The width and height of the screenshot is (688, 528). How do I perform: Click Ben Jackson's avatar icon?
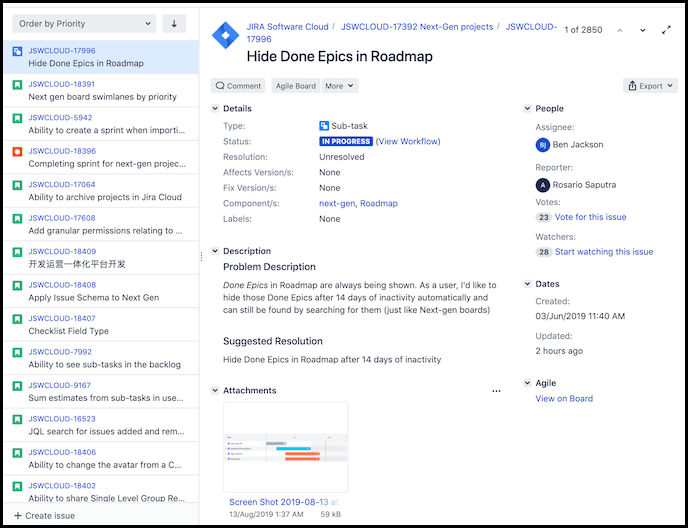point(543,145)
